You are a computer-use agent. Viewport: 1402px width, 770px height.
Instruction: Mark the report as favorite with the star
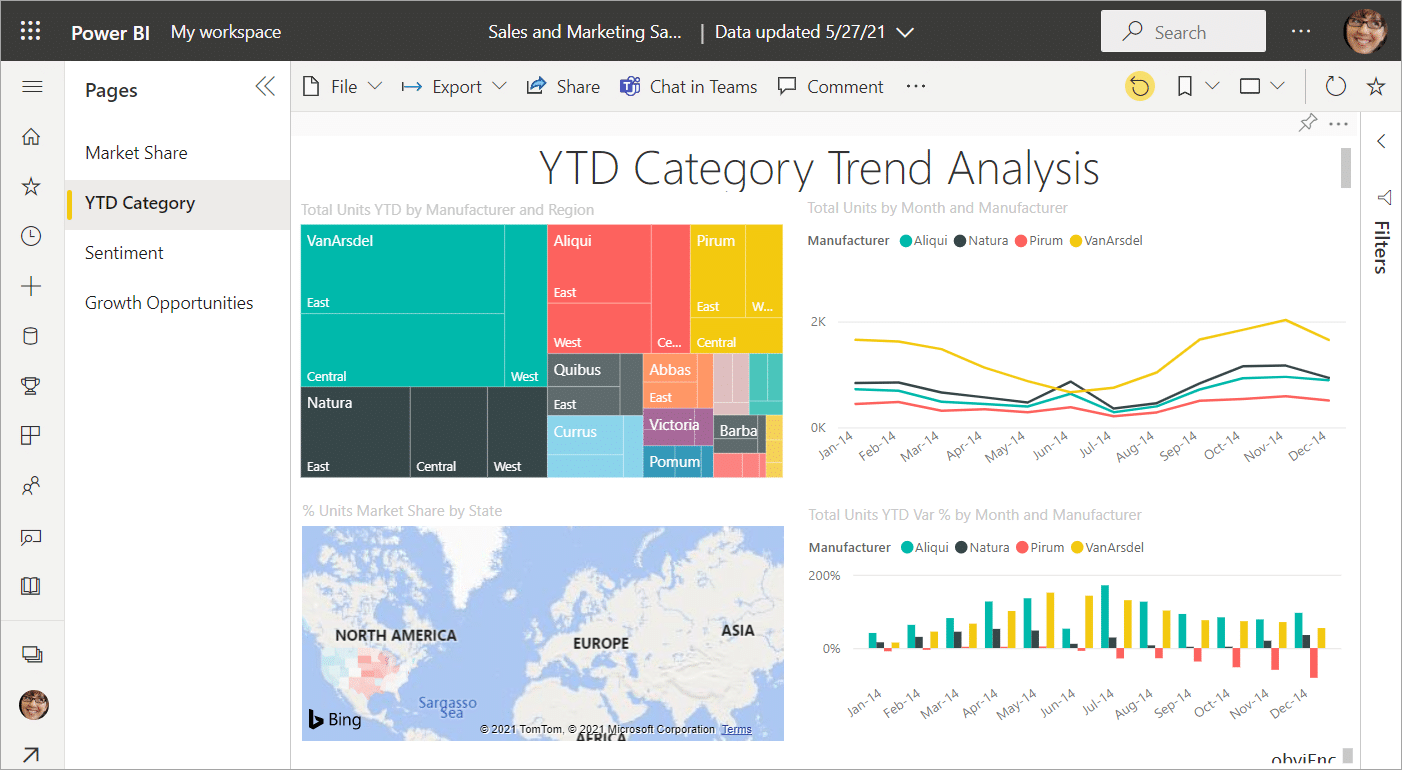(x=1376, y=86)
